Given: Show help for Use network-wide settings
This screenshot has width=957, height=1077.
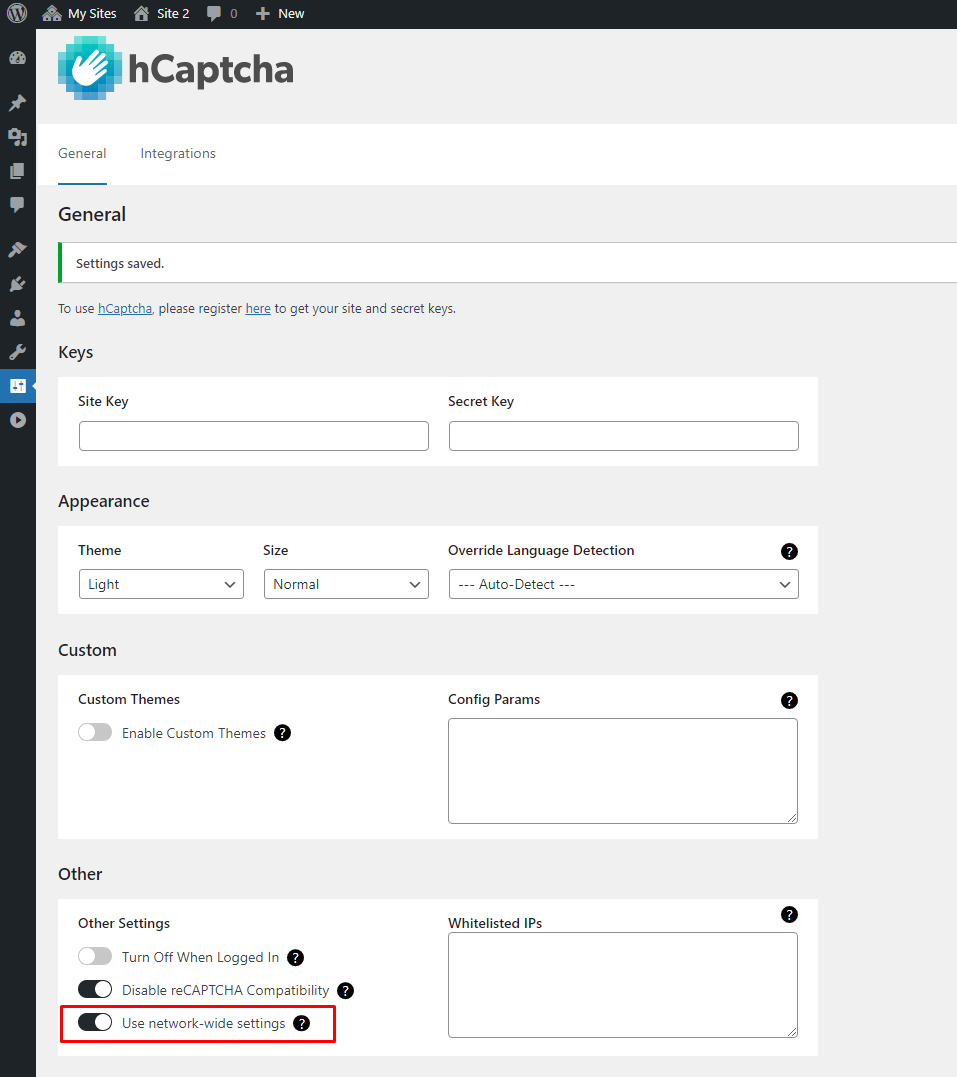Looking at the screenshot, I should [x=302, y=1023].
